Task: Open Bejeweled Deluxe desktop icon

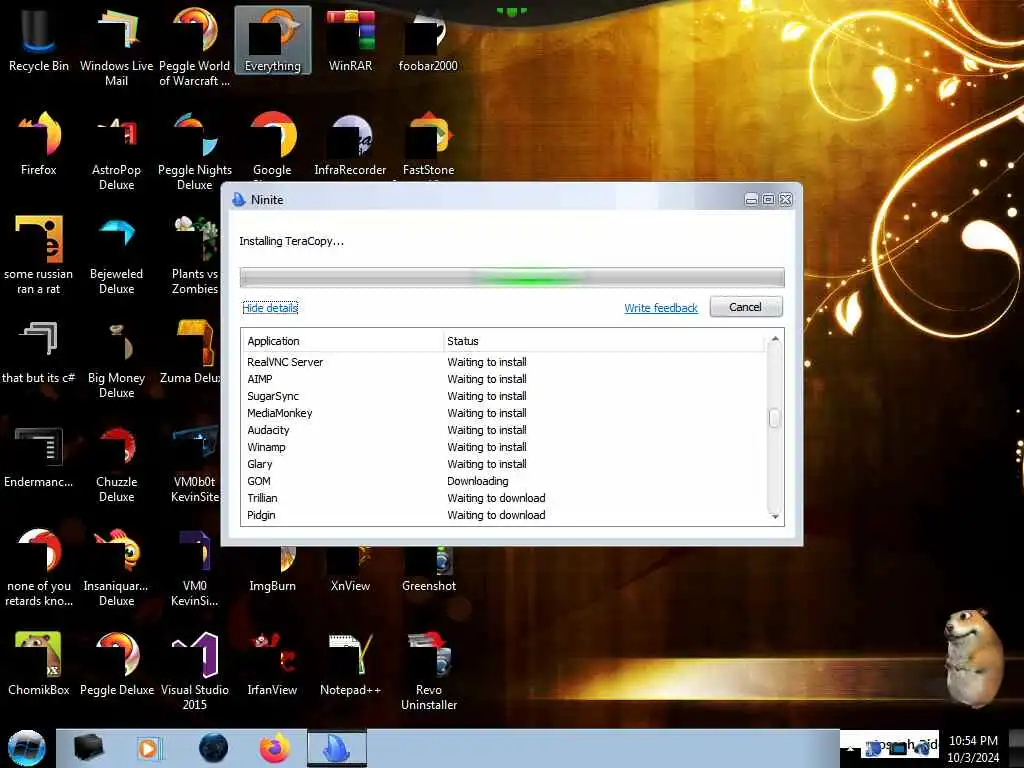Action: (x=116, y=255)
